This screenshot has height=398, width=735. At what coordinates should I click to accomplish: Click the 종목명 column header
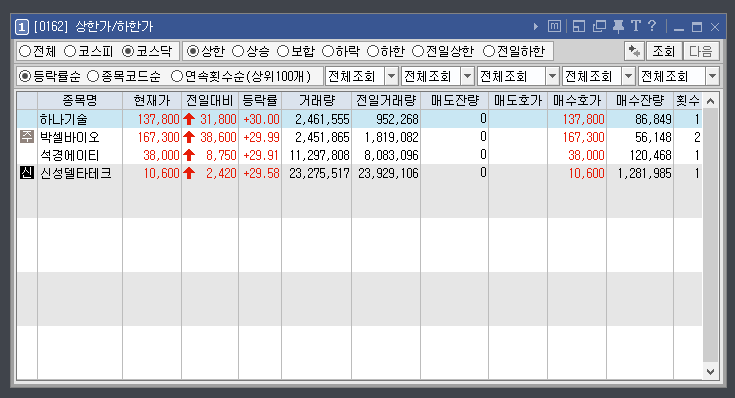point(80,101)
